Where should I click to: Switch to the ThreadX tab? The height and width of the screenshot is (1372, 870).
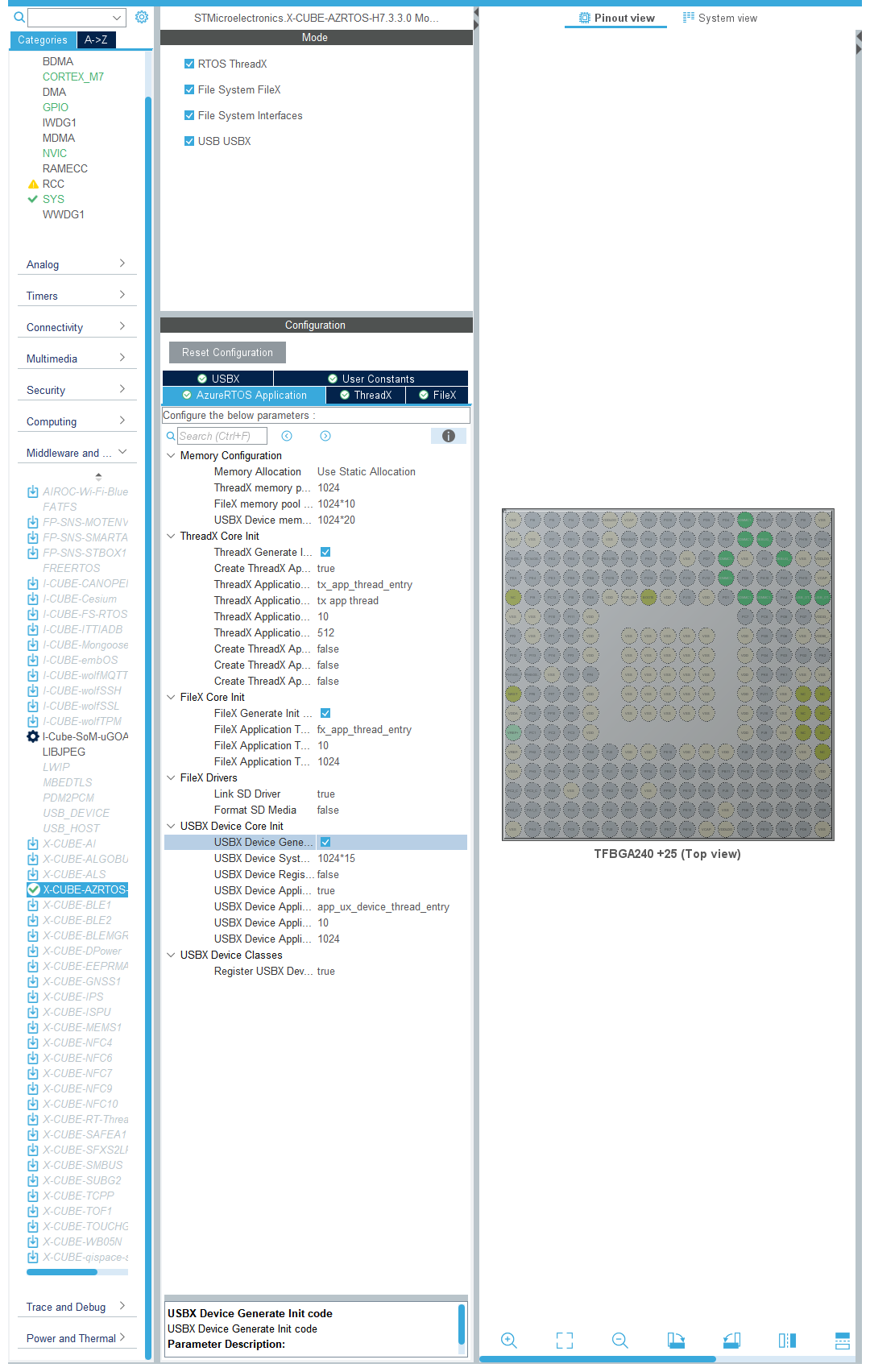(x=366, y=395)
